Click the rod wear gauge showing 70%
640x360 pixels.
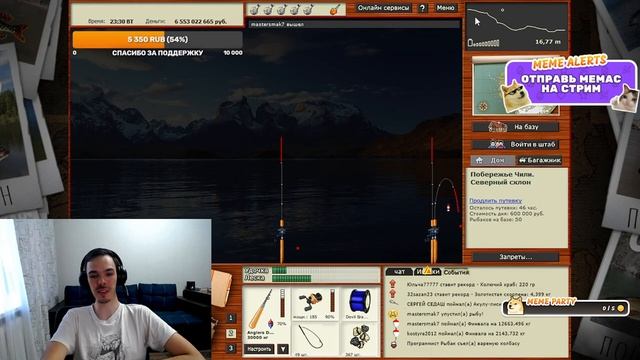coord(282,303)
